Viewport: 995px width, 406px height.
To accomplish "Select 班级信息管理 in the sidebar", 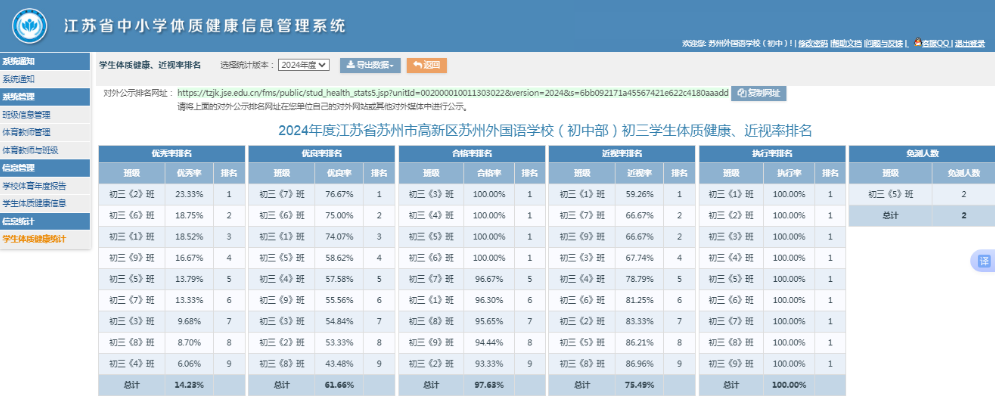I will (27, 114).
